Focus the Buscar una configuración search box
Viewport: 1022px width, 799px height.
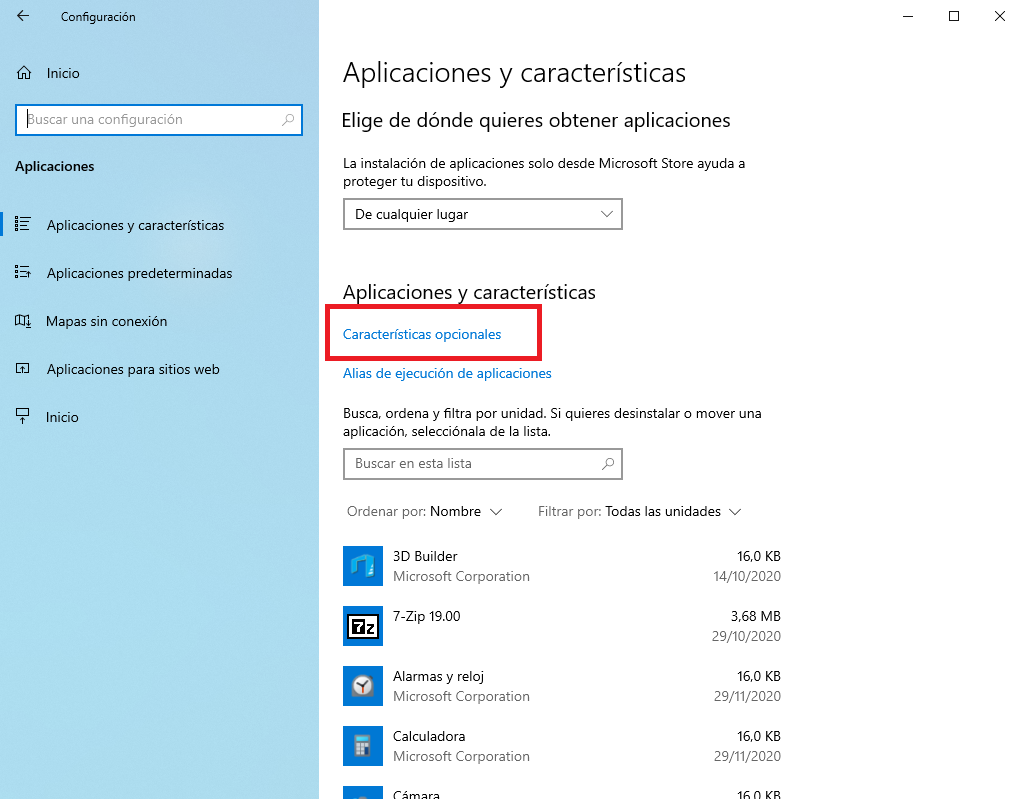150,120
